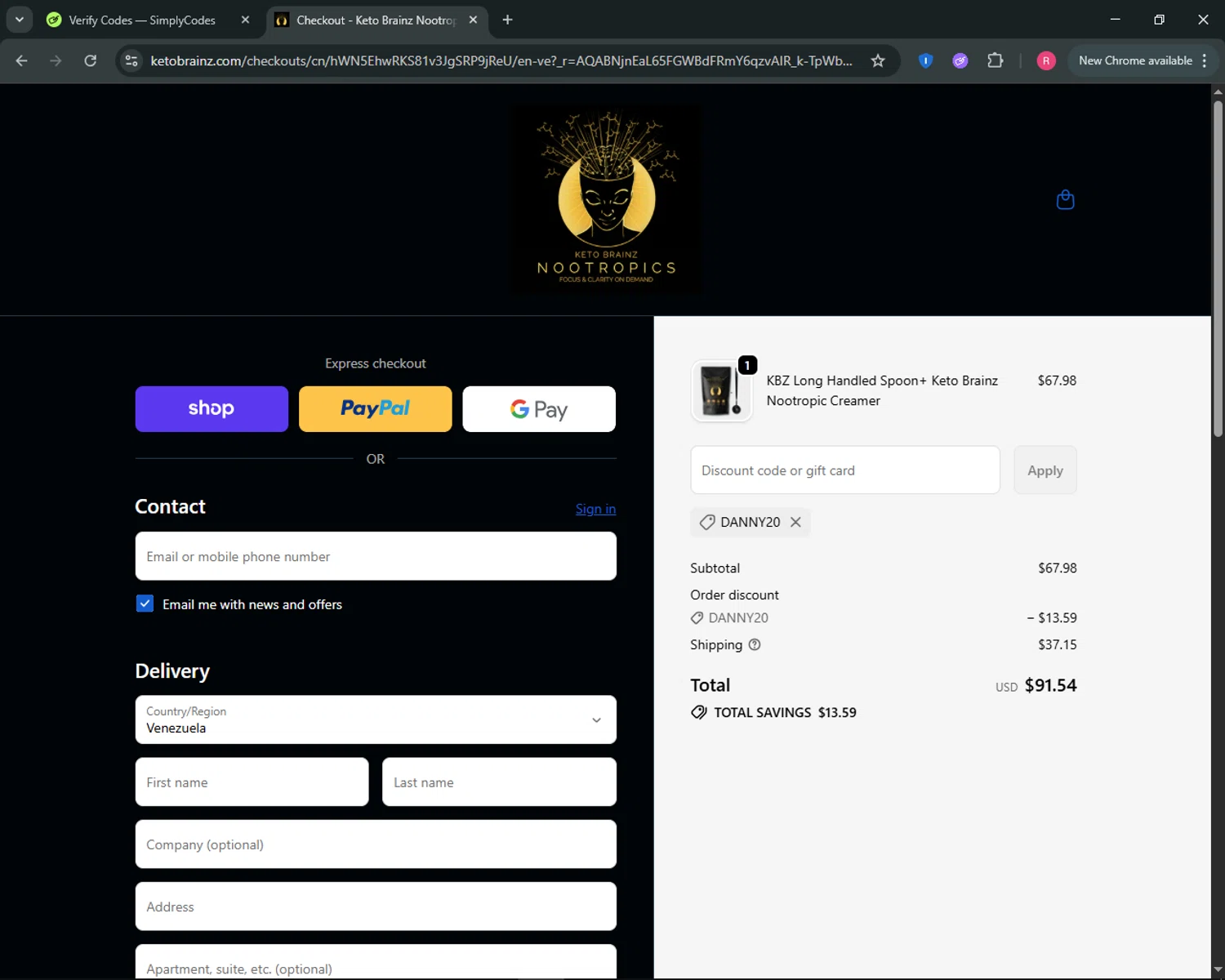Viewport: 1225px width, 980px height.
Task: Click the browser address bar URL
Action: (x=501, y=60)
